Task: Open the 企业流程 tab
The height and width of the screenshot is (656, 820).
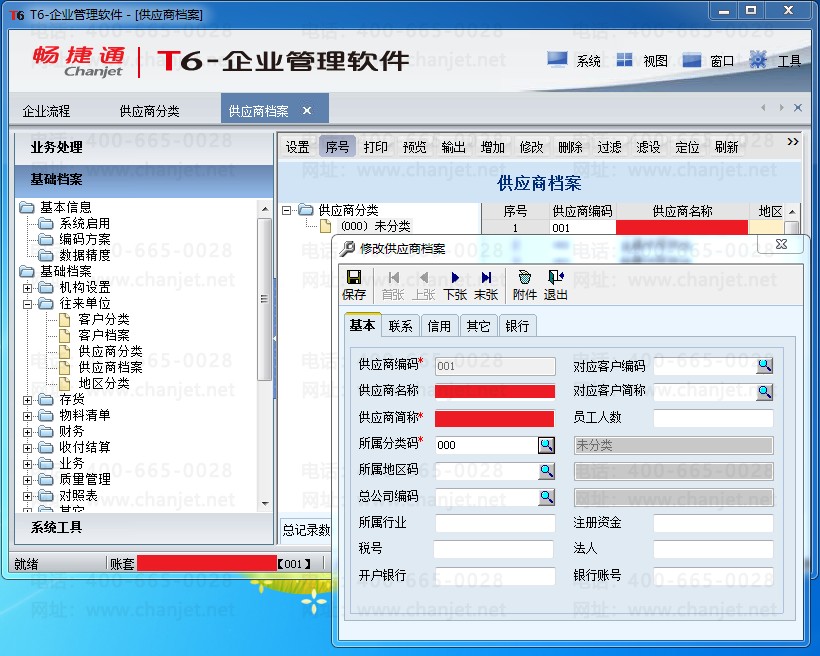Action: (46, 111)
